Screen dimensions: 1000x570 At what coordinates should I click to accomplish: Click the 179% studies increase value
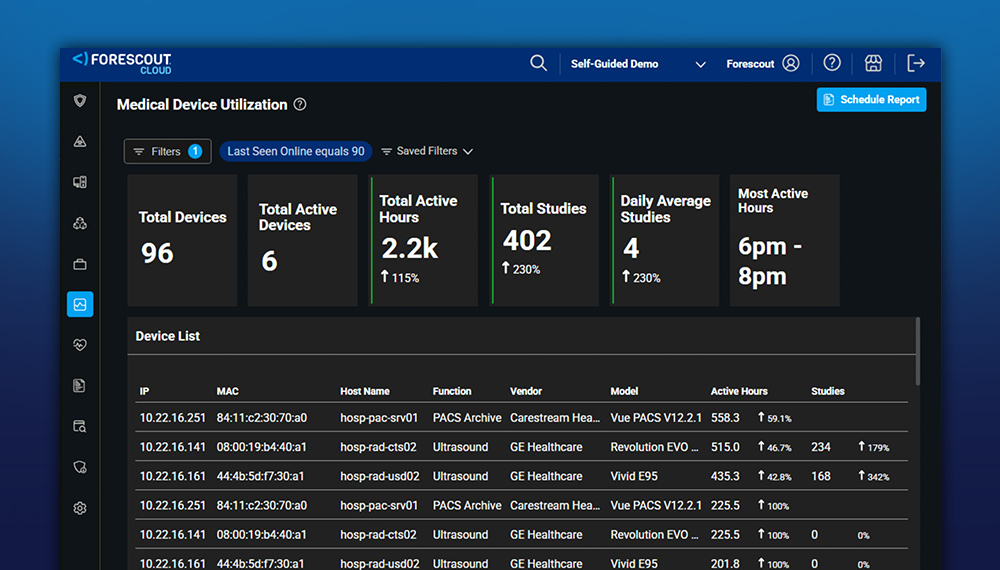[874, 447]
